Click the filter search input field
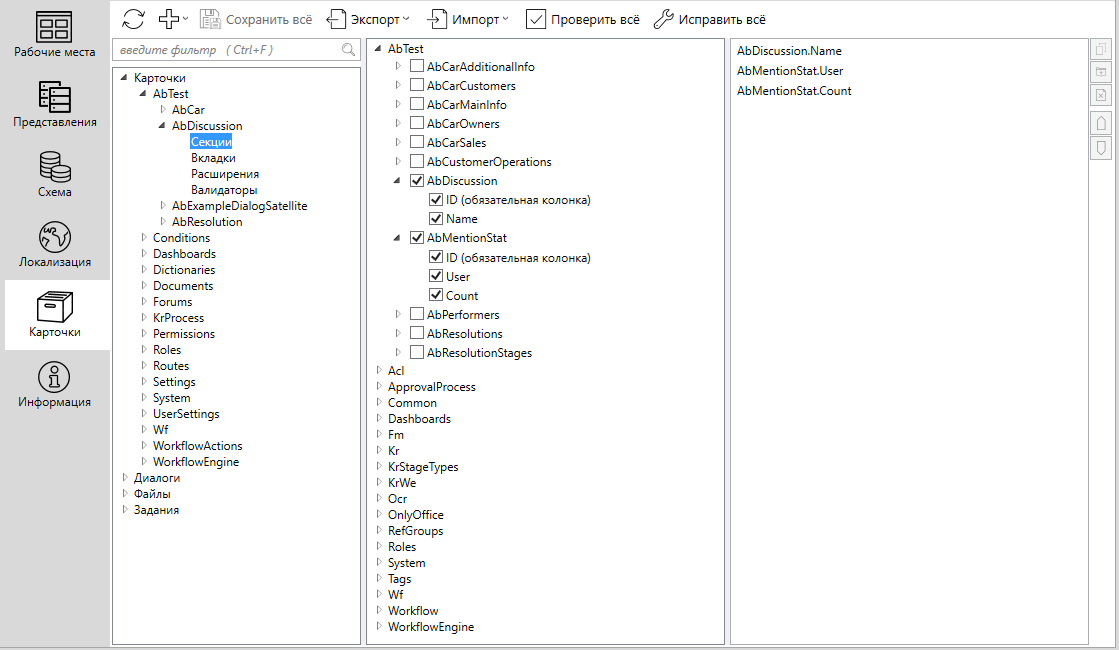 tap(228, 50)
